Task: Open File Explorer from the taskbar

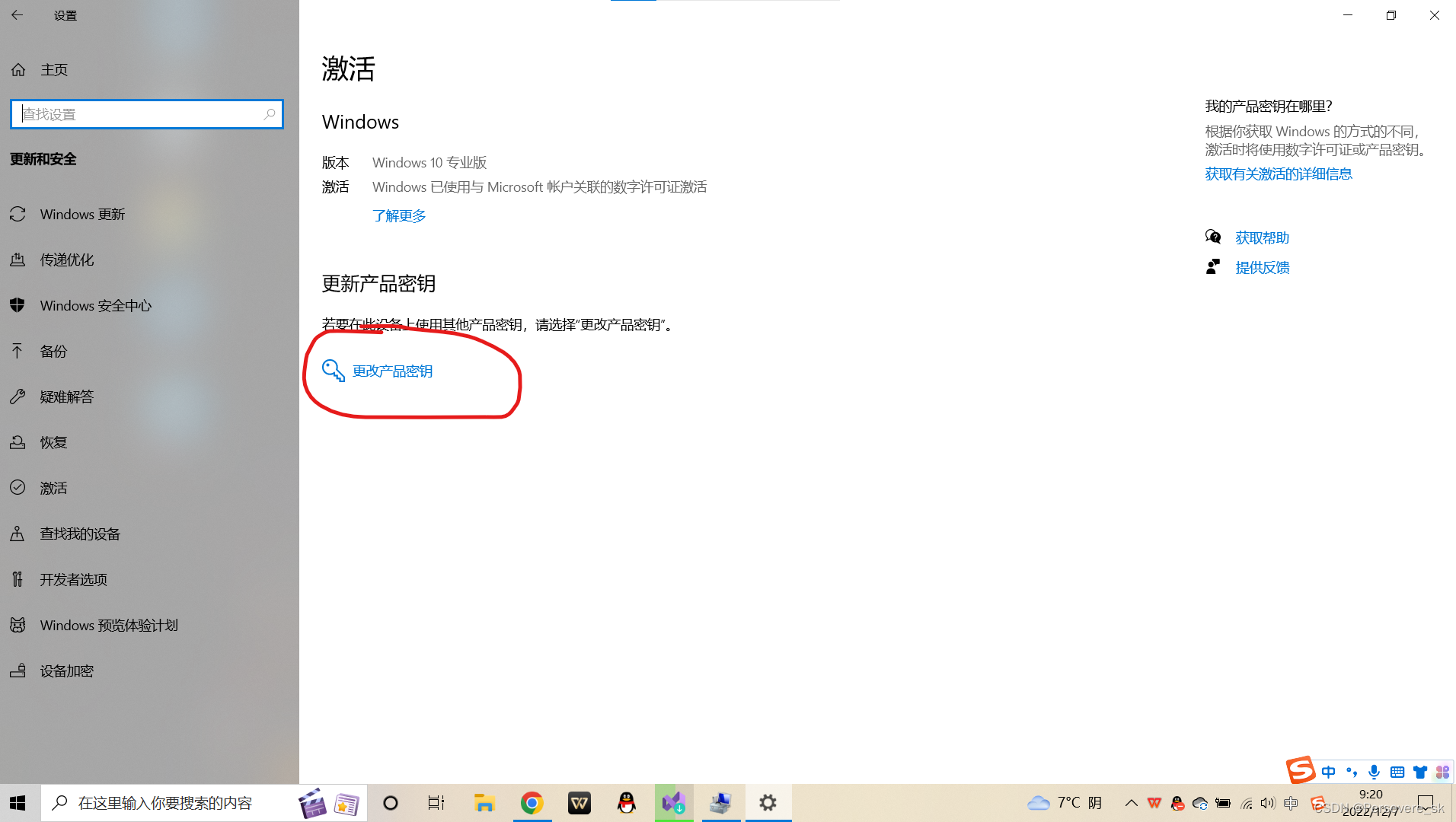Action: tap(484, 803)
